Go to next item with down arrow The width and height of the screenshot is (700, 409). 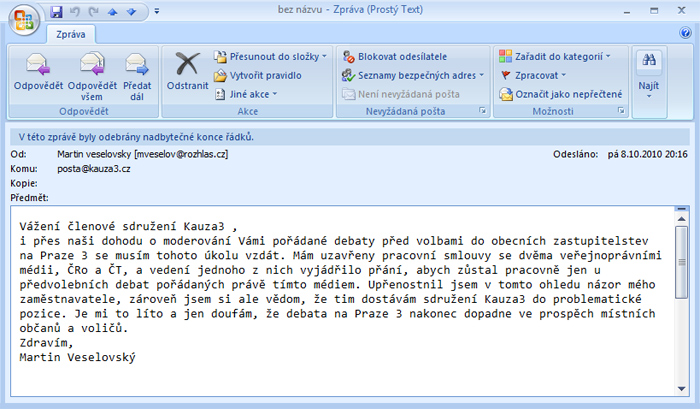click(132, 11)
